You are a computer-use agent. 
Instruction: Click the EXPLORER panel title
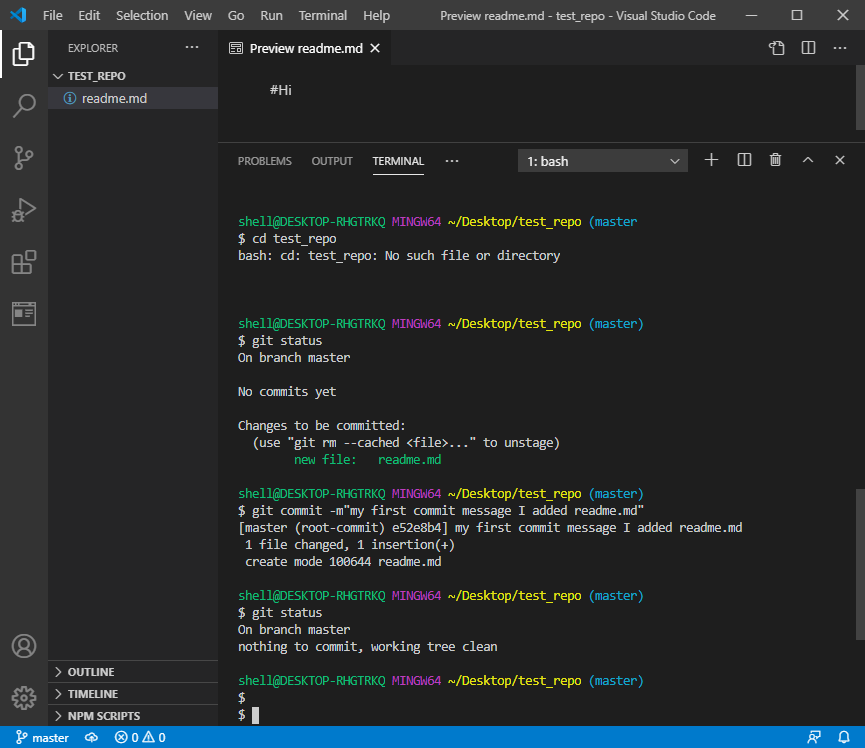[x=93, y=48]
